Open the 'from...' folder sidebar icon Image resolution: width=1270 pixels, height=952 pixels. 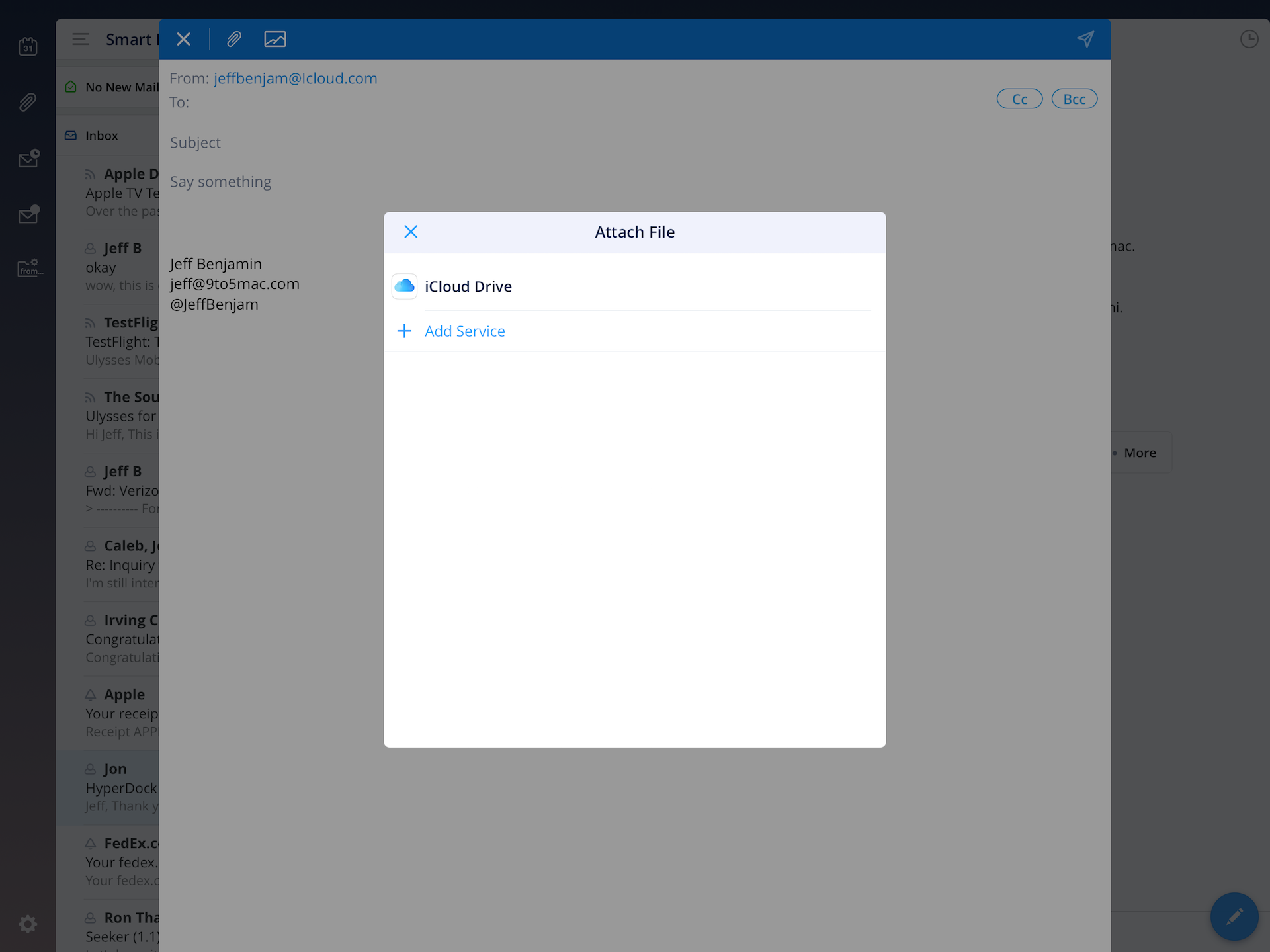pyautogui.click(x=29, y=267)
